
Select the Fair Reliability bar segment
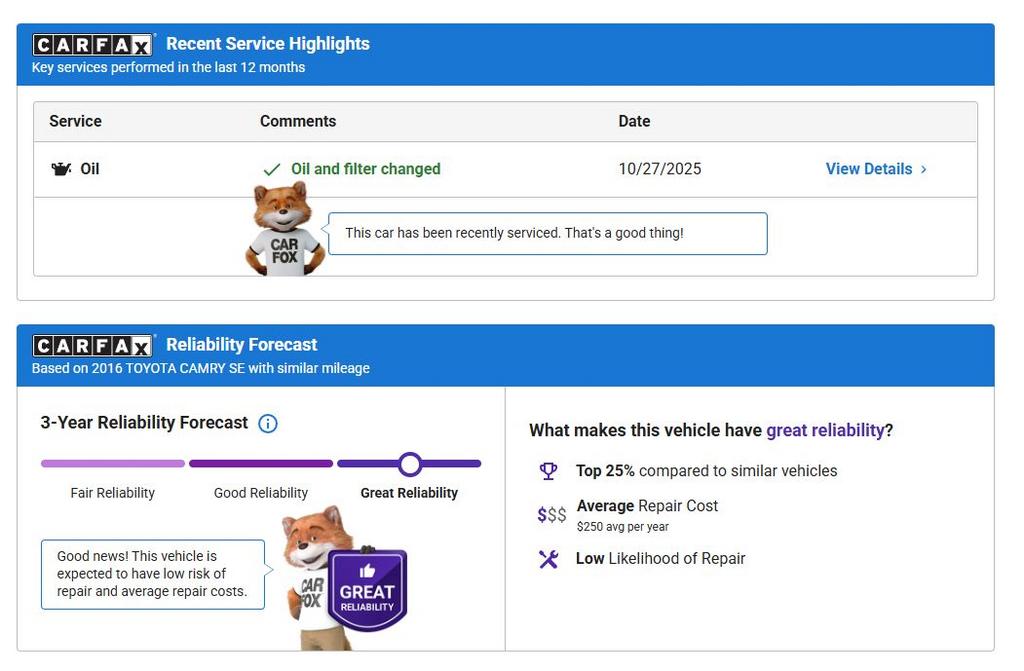tap(113, 464)
